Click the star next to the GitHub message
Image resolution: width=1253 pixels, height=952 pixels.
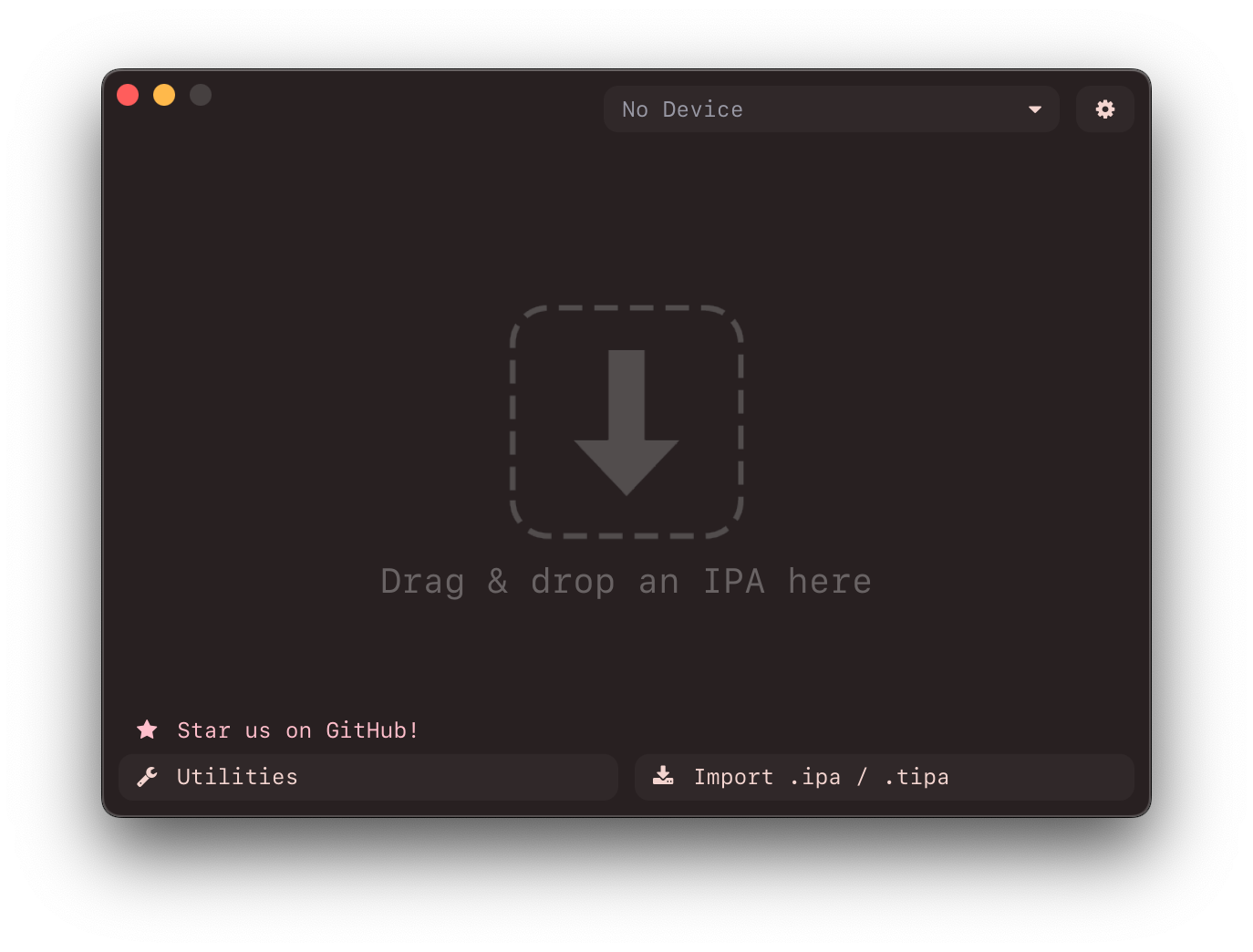[x=147, y=730]
